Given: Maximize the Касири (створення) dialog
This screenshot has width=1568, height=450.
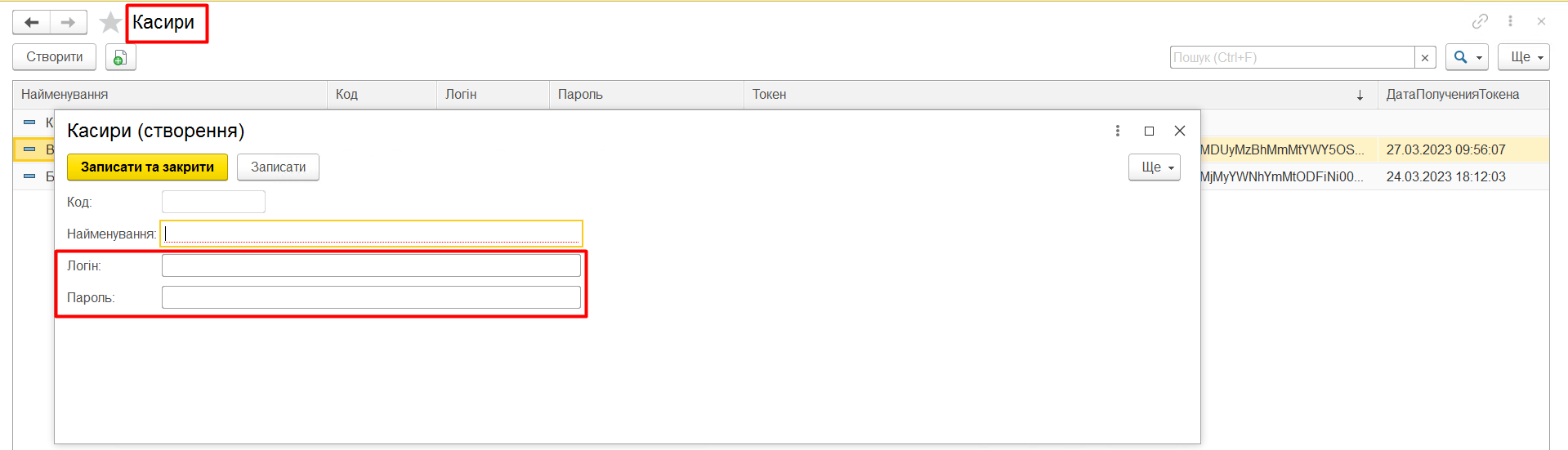Looking at the screenshot, I should click(x=1149, y=131).
